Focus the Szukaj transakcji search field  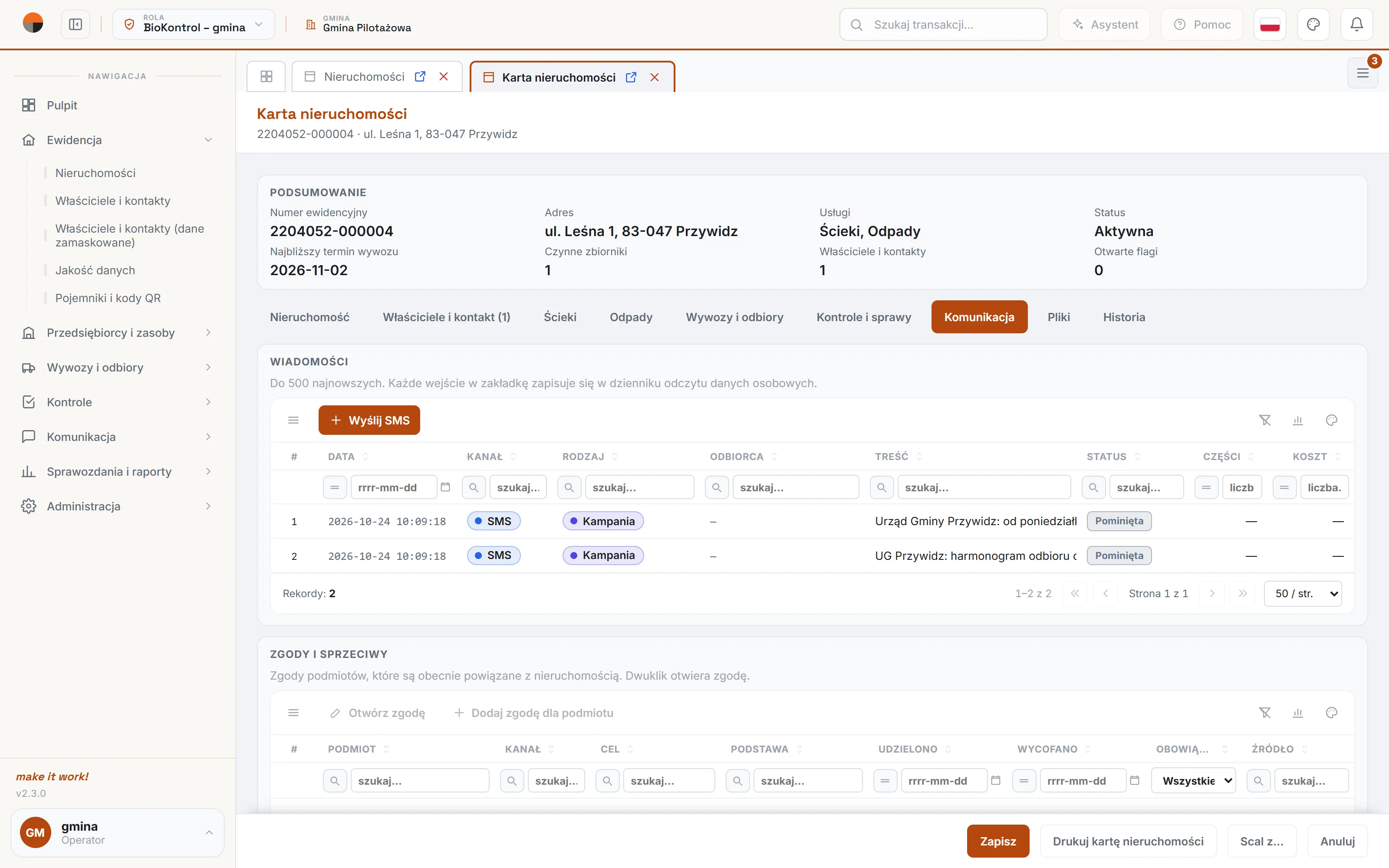943,24
